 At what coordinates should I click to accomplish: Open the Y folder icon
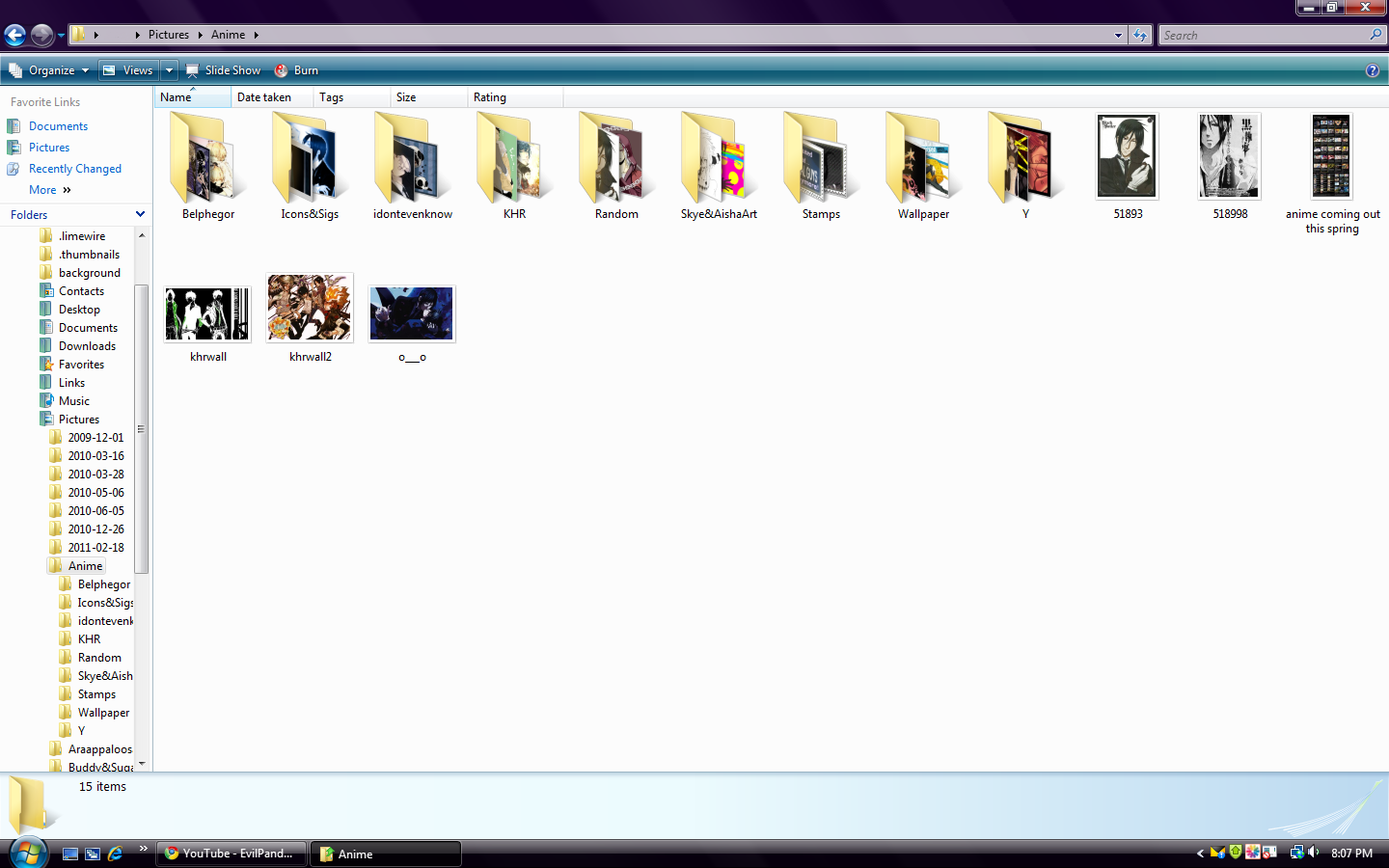click(1025, 156)
